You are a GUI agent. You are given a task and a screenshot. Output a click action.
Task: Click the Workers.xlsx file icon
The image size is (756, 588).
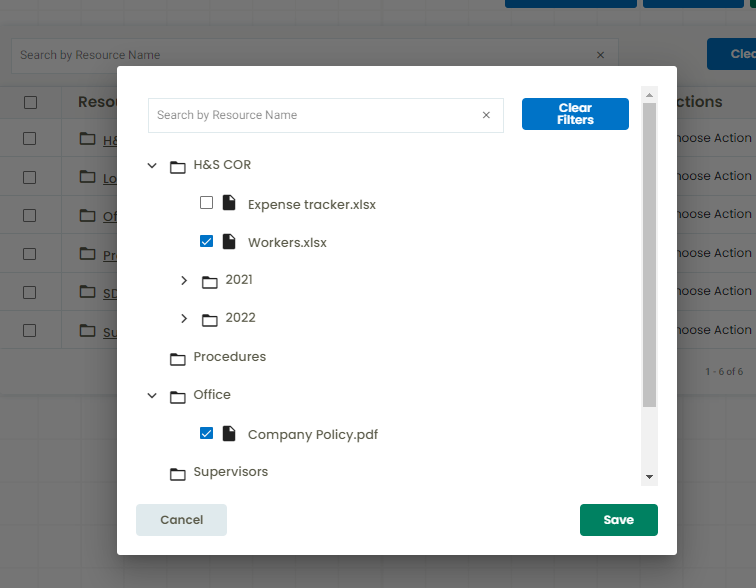pos(229,242)
